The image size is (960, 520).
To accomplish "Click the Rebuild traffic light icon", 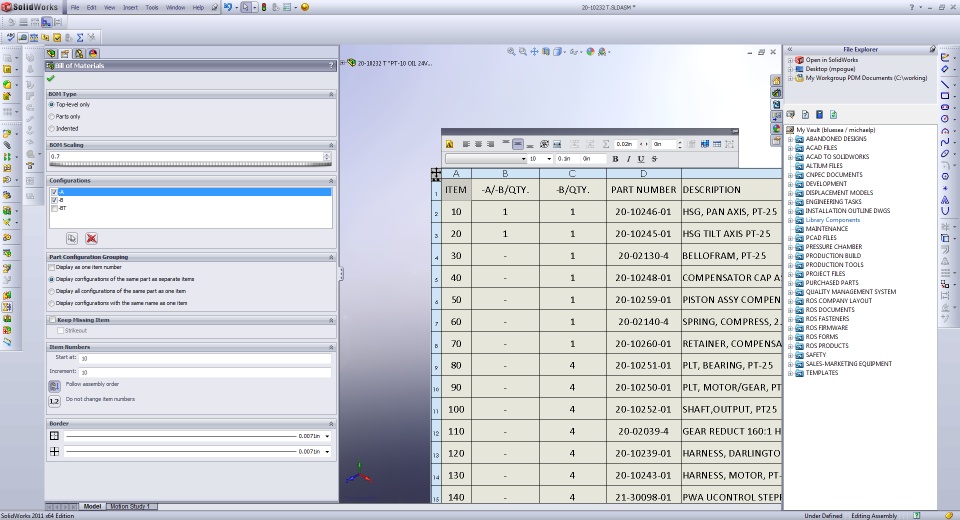I will tap(264, 7).
